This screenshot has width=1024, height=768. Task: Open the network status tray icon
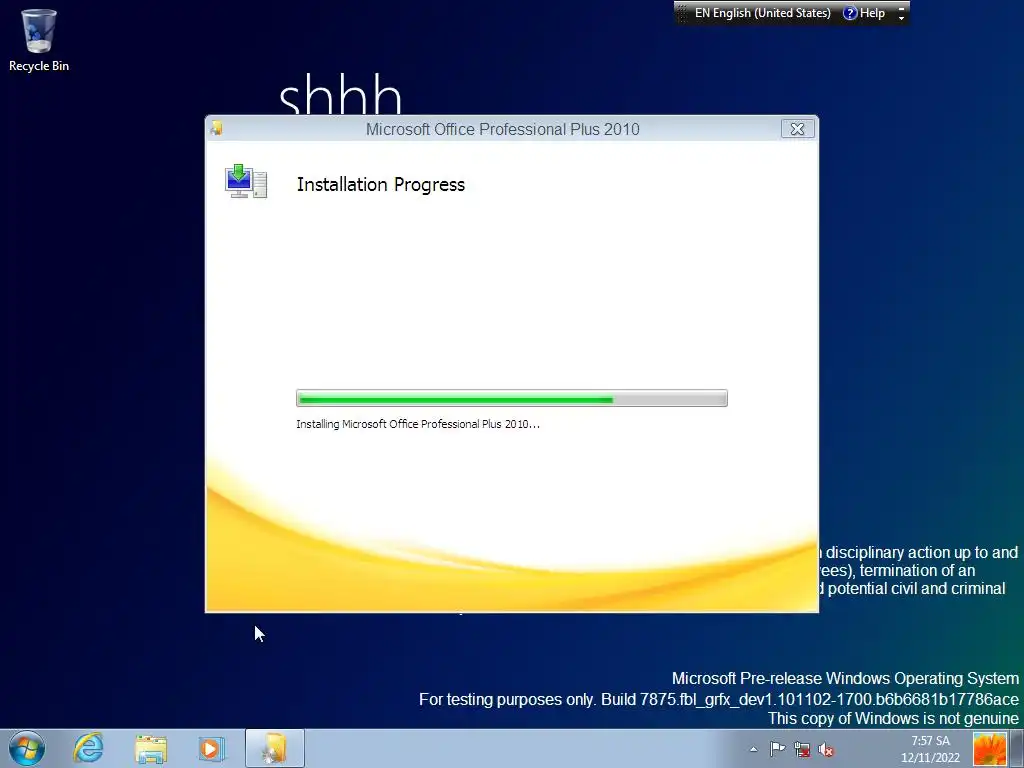coord(802,750)
